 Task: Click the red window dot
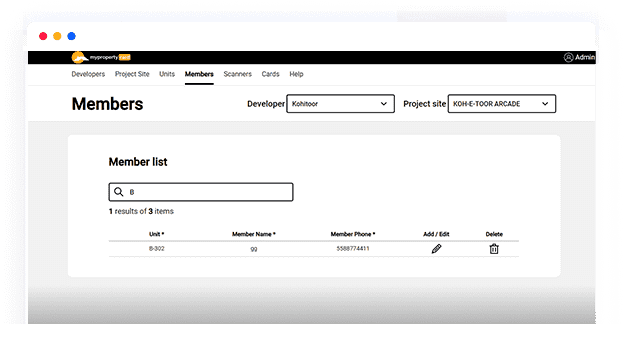click(43, 36)
